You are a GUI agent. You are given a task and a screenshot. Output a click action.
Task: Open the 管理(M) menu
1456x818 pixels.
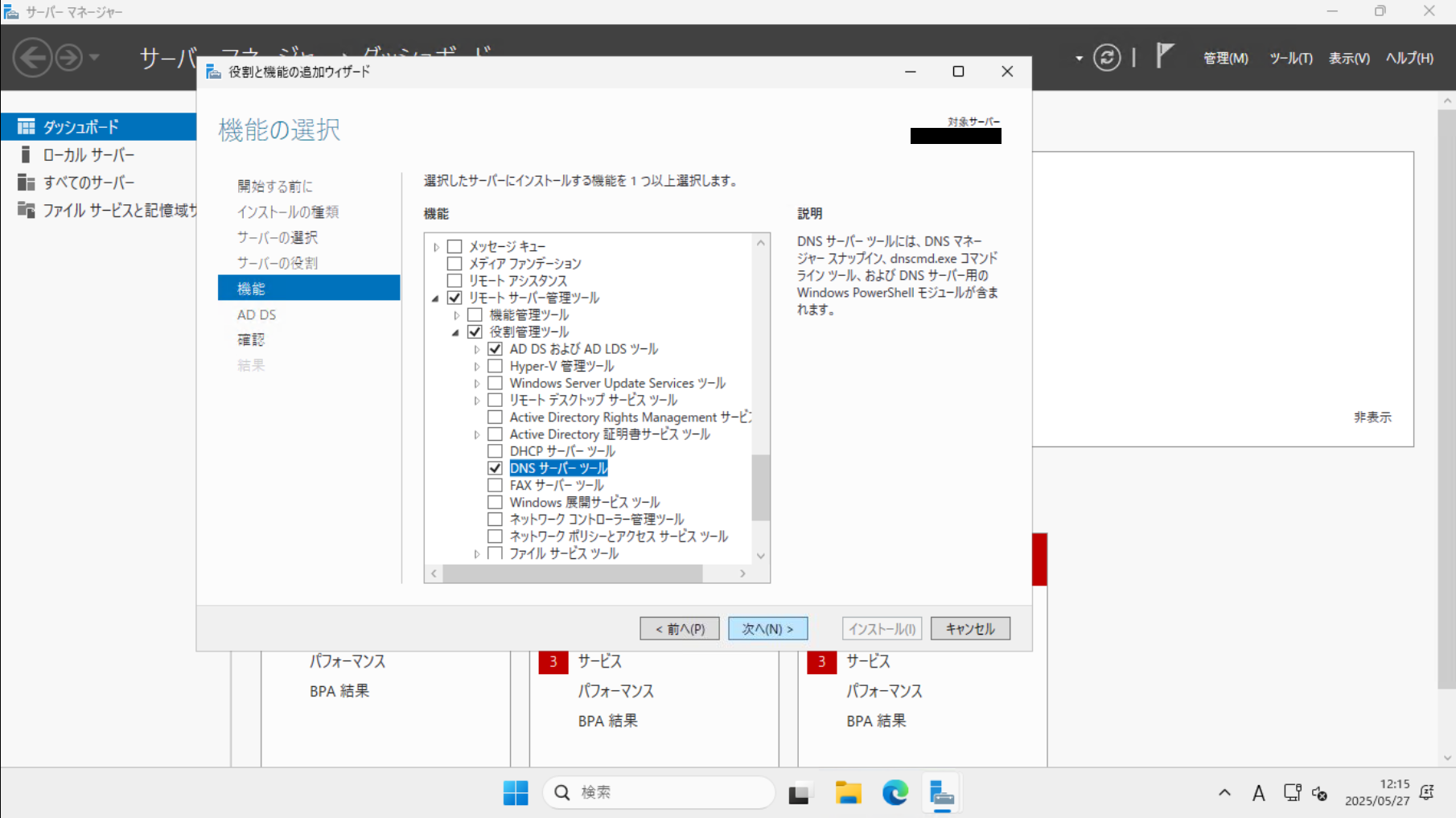coord(1225,58)
